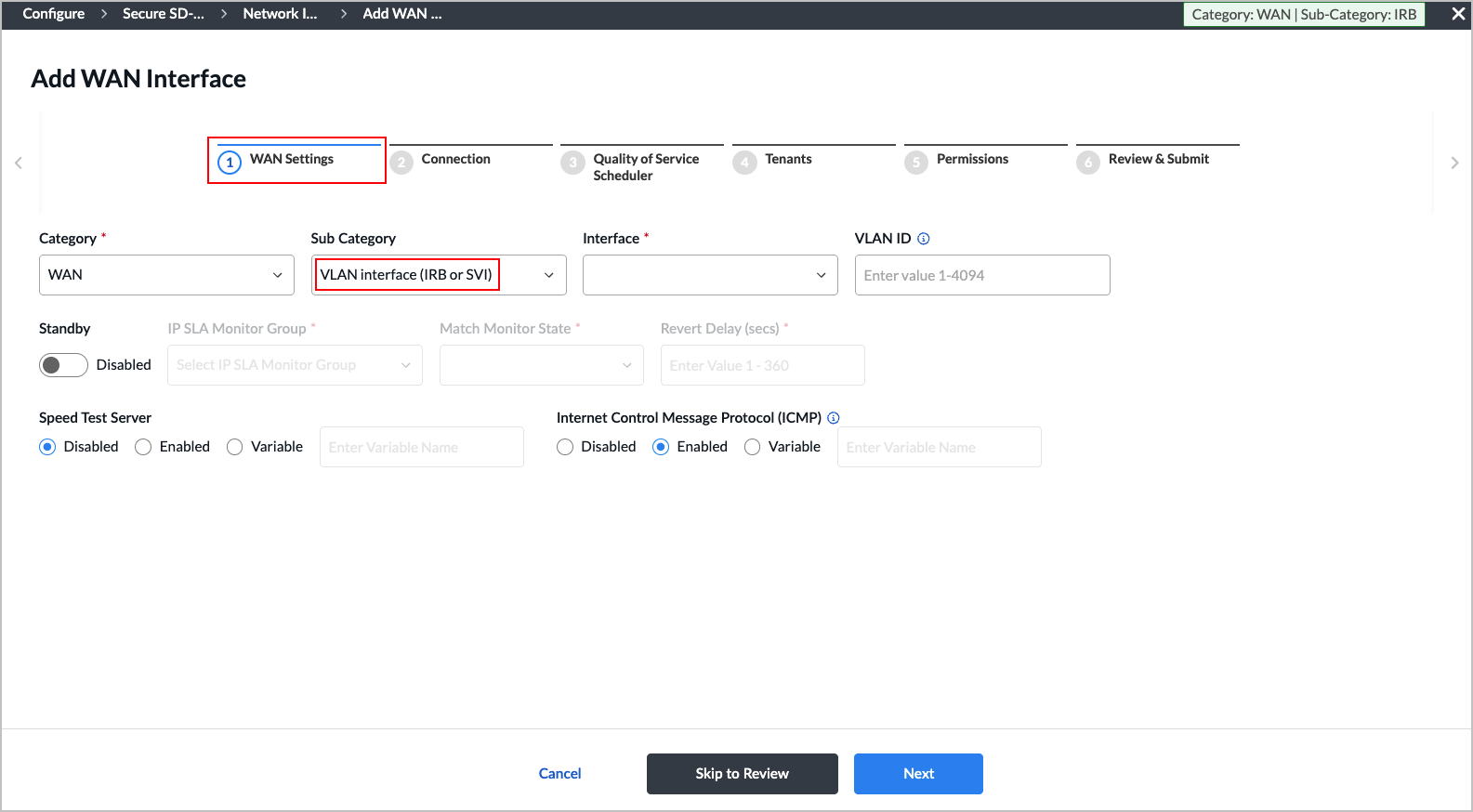Click the step 6 circle icon
Screen dimensions: 1473x812
coord(1088,163)
